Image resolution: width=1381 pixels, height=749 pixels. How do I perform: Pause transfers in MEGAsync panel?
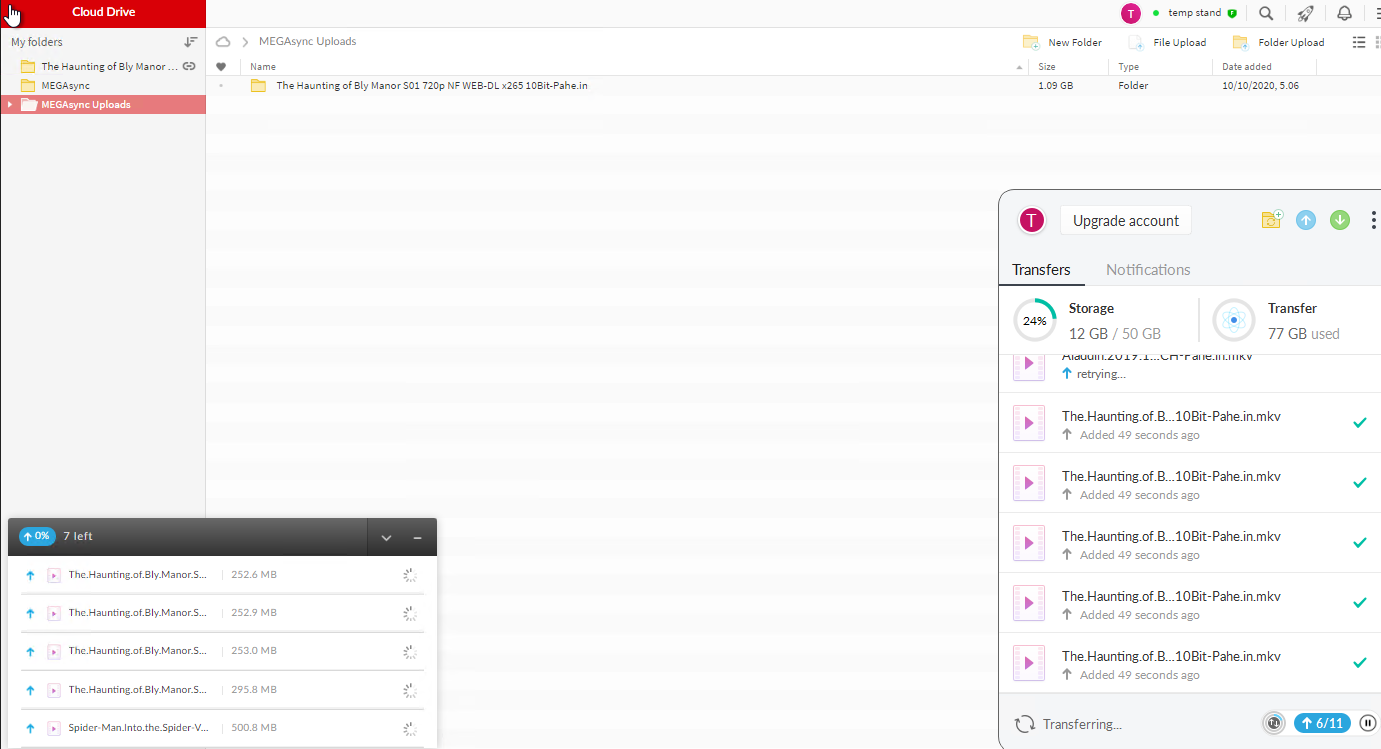pyautogui.click(x=1368, y=723)
